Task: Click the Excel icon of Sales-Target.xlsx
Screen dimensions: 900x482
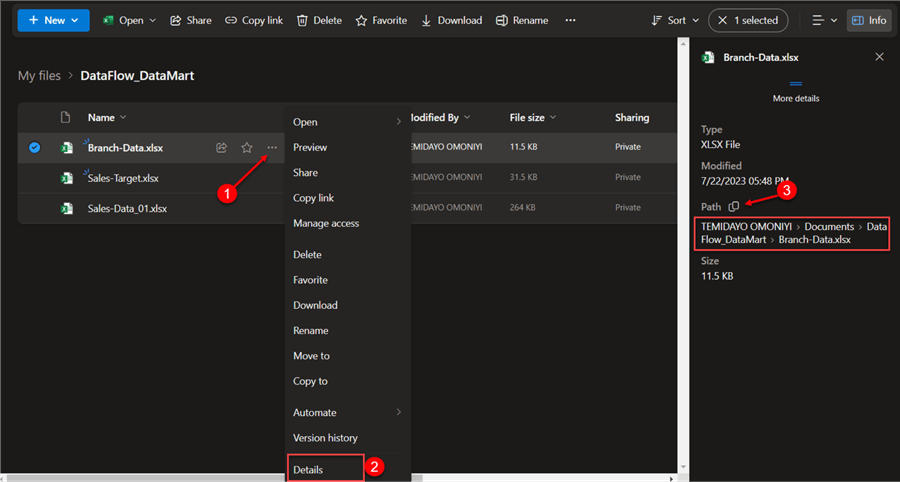Action: (66, 178)
